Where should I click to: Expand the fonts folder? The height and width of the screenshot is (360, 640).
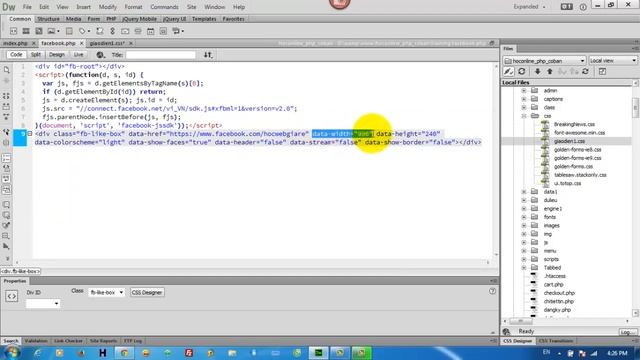pos(524,217)
